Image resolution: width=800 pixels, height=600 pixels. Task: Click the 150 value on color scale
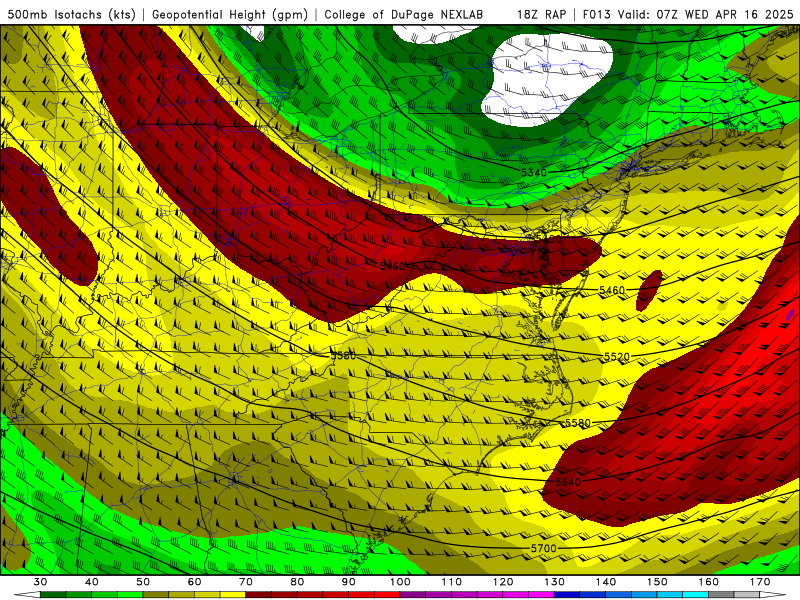coord(658,582)
